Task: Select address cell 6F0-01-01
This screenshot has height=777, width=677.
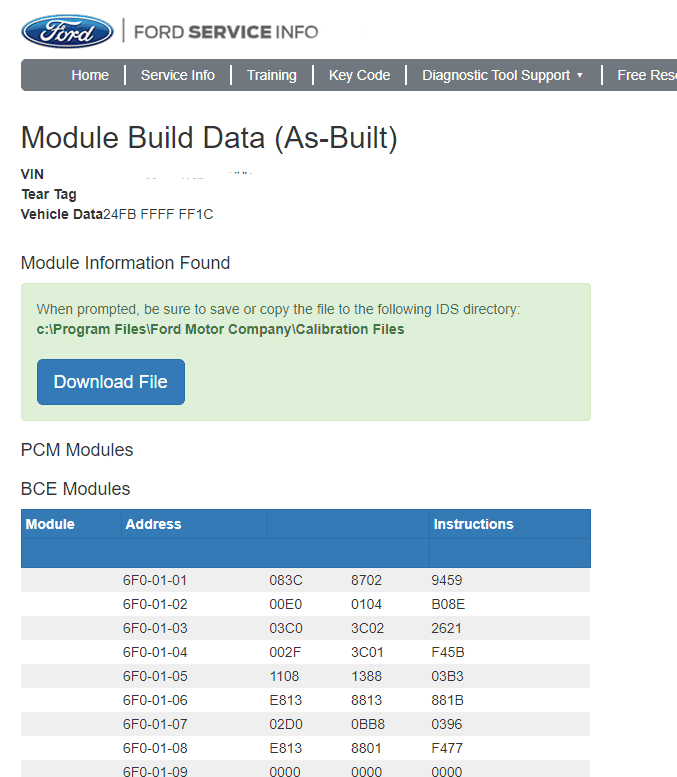Action: [155, 580]
